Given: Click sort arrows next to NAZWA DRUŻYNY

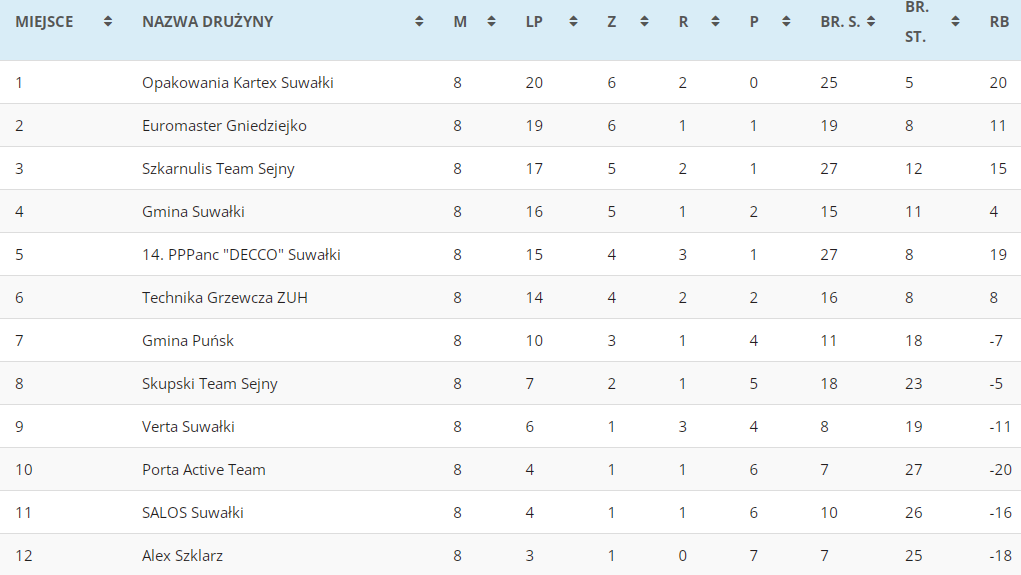Looking at the screenshot, I should (419, 22).
